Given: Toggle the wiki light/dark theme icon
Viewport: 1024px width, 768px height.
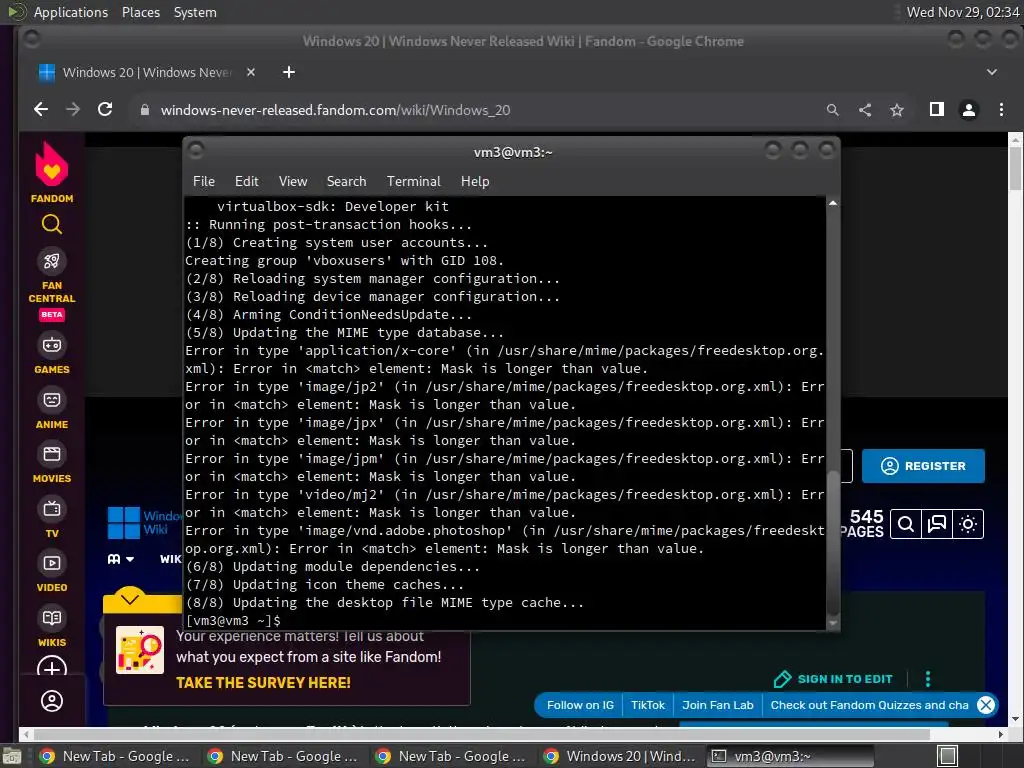Looking at the screenshot, I should 968,524.
